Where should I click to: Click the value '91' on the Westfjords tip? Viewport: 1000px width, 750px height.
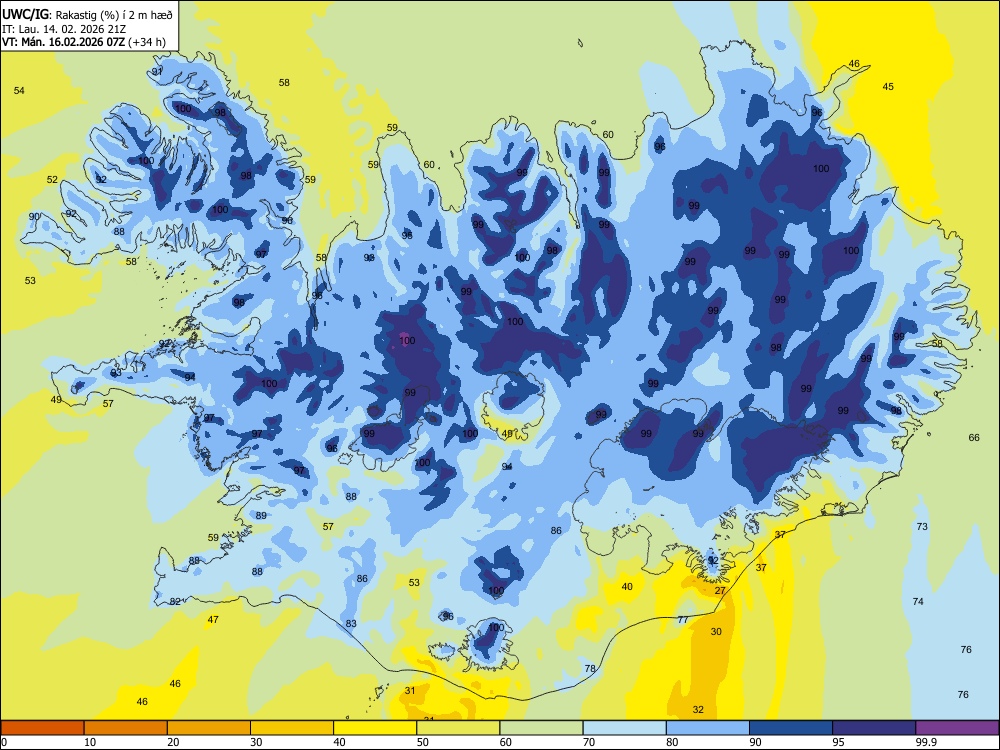click(157, 71)
